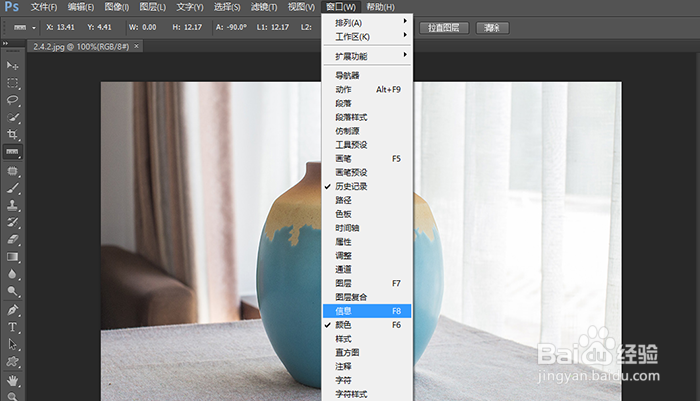Open the 选择(S) menu
The width and height of the screenshot is (700, 401).
pos(227,7)
